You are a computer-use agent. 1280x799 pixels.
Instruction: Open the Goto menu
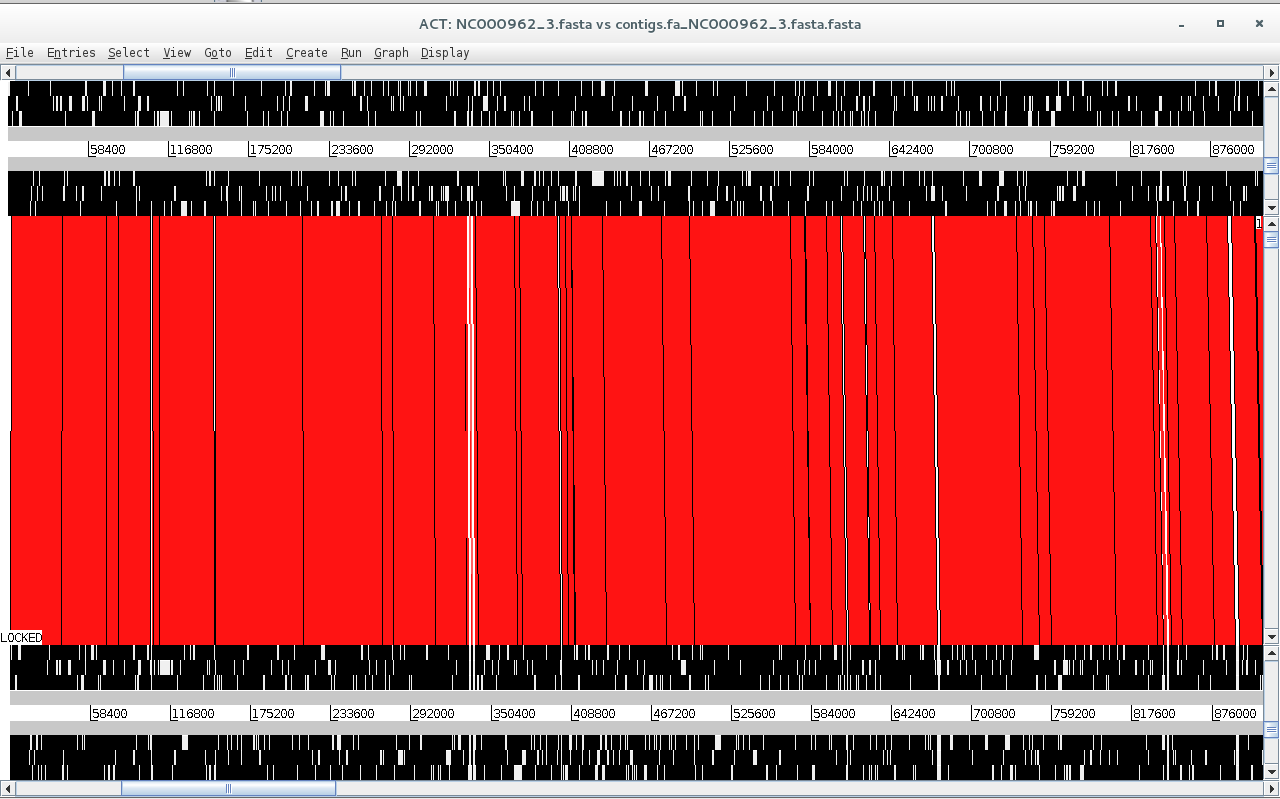[218, 53]
